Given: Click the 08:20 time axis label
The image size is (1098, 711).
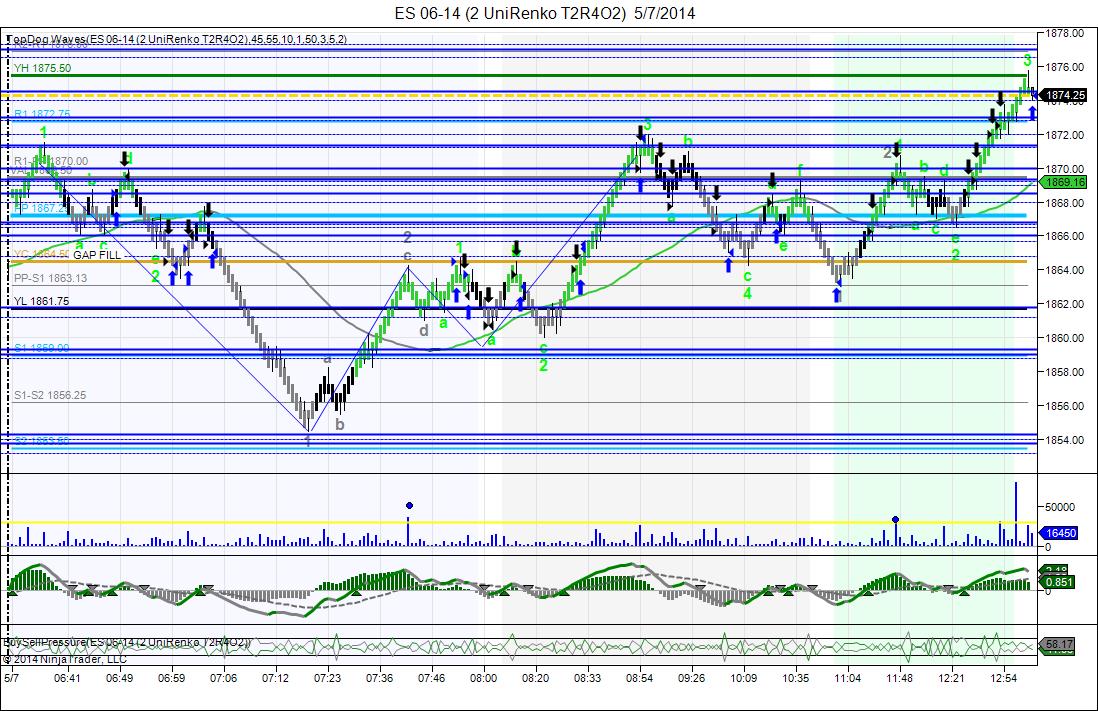Looking at the screenshot, I should tap(536, 678).
